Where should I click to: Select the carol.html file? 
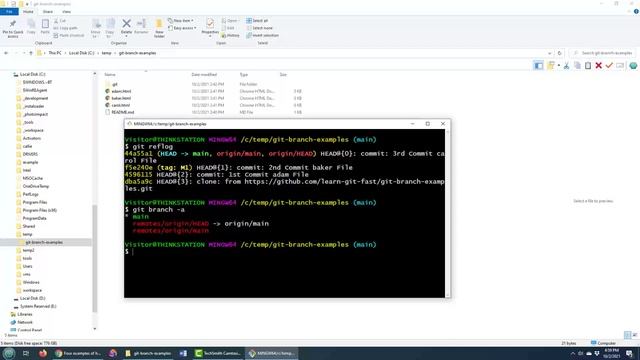point(121,105)
